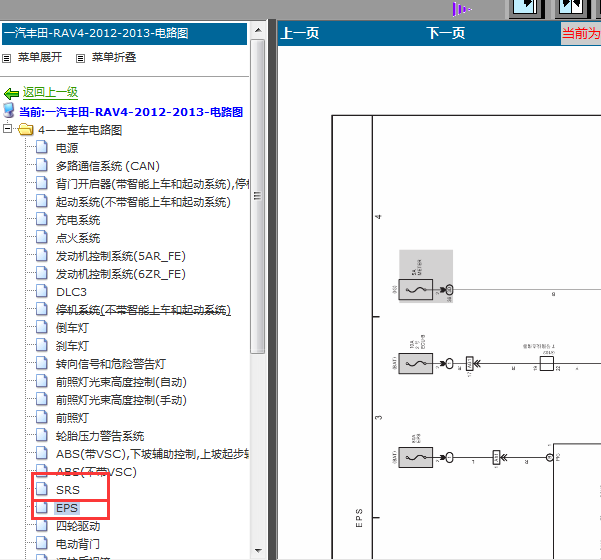Click the 菜单展开 expand-menu button
The height and width of the screenshot is (560, 601).
39,57
